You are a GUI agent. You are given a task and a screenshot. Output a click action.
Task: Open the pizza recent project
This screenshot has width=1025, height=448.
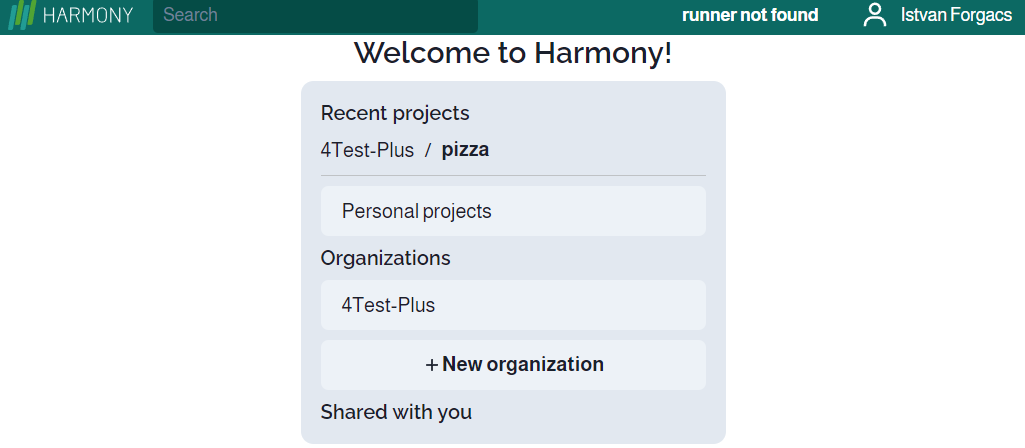pyautogui.click(x=465, y=150)
